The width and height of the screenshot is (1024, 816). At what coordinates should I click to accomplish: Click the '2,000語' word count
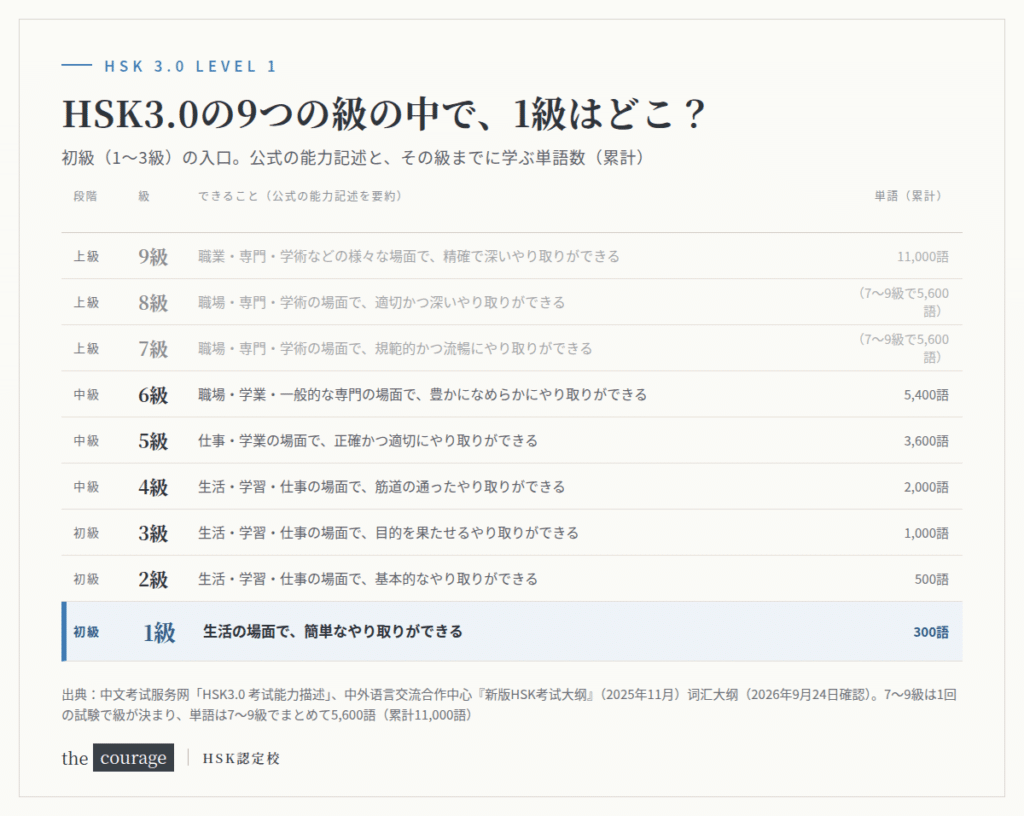pyautogui.click(x=926, y=487)
